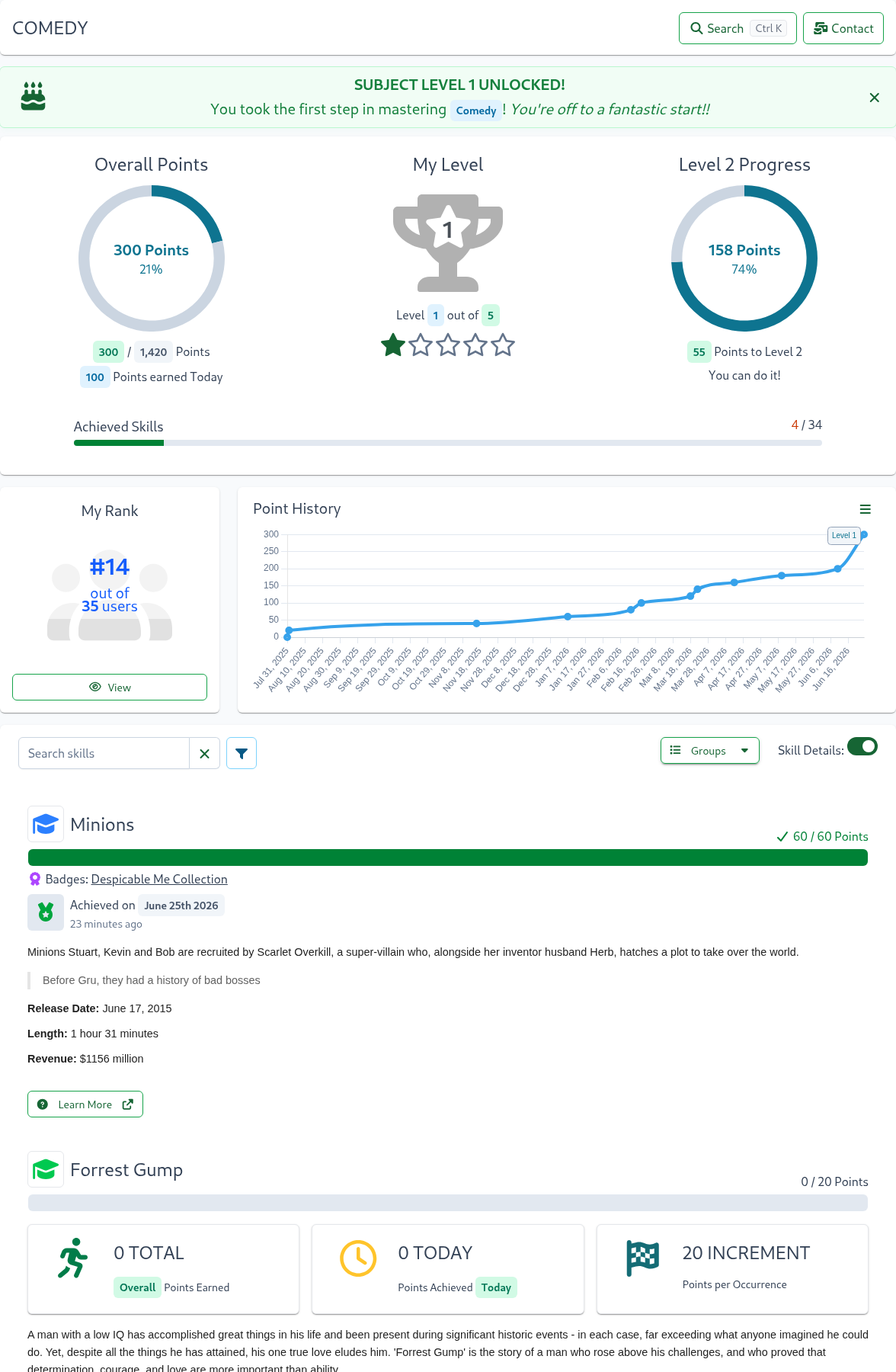The height and width of the screenshot is (1372, 896).
Task: Focus the Search skills input field
Action: pos(104,753)
